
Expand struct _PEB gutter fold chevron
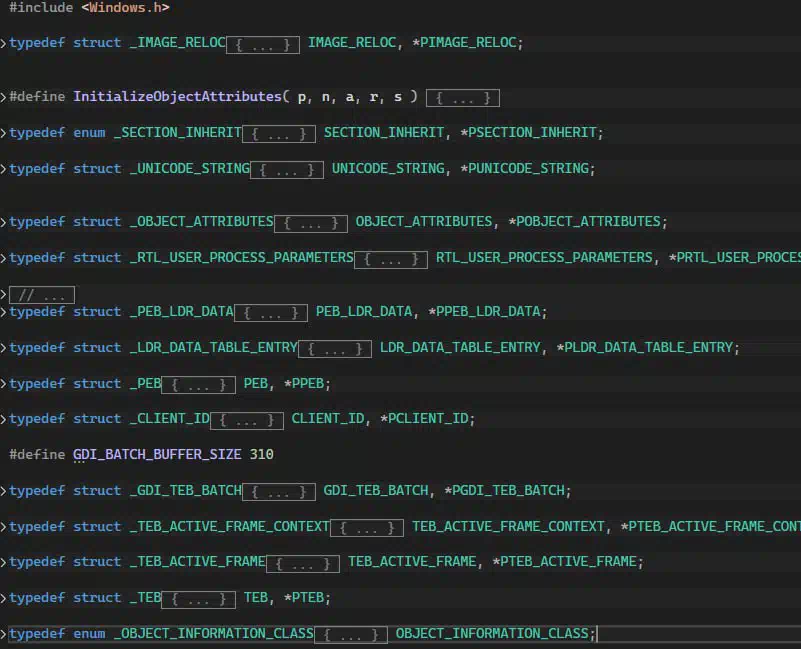(x=4, y=383)
